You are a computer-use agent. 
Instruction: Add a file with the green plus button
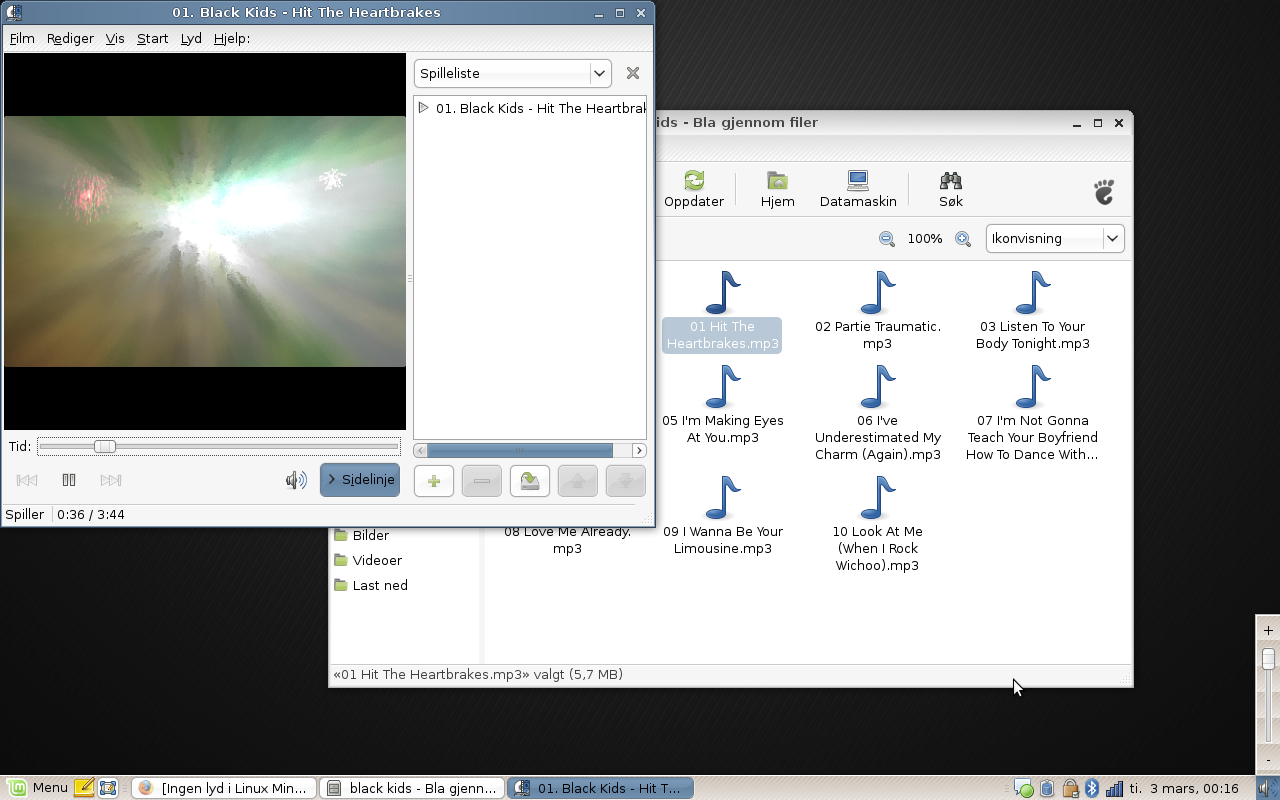434,481
